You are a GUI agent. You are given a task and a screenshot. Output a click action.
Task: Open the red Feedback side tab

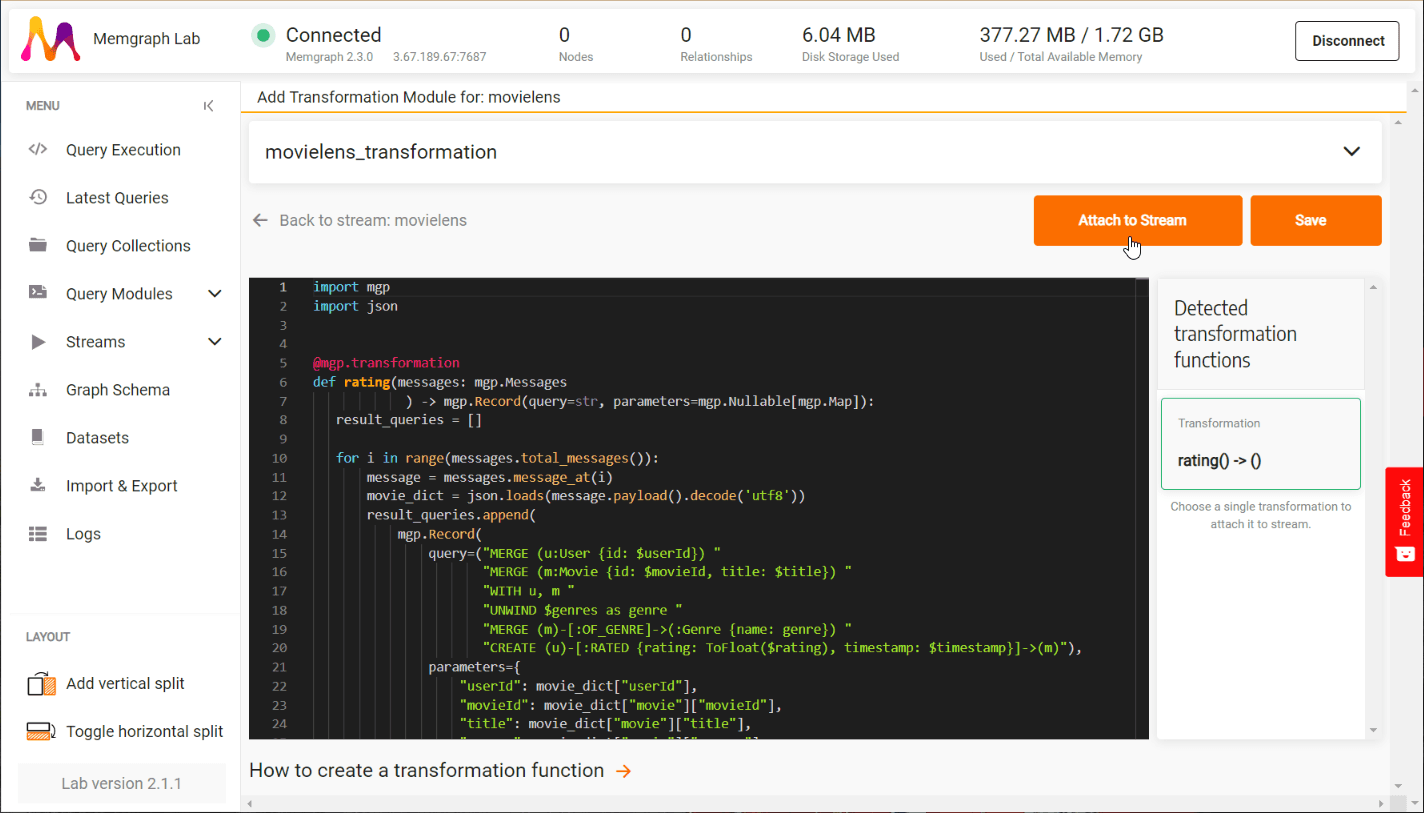pos(1404,522)
